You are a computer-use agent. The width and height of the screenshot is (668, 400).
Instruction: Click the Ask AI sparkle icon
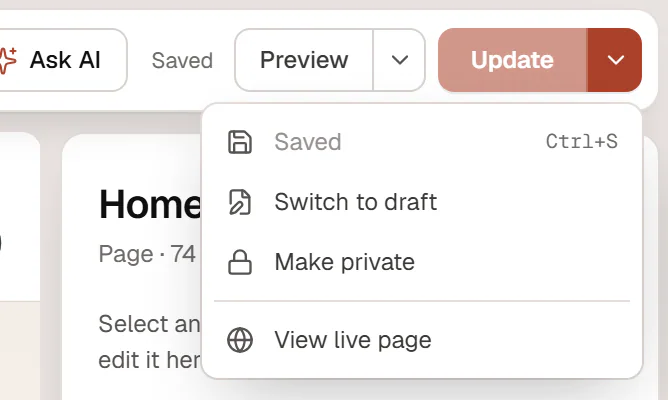[7, 60]
